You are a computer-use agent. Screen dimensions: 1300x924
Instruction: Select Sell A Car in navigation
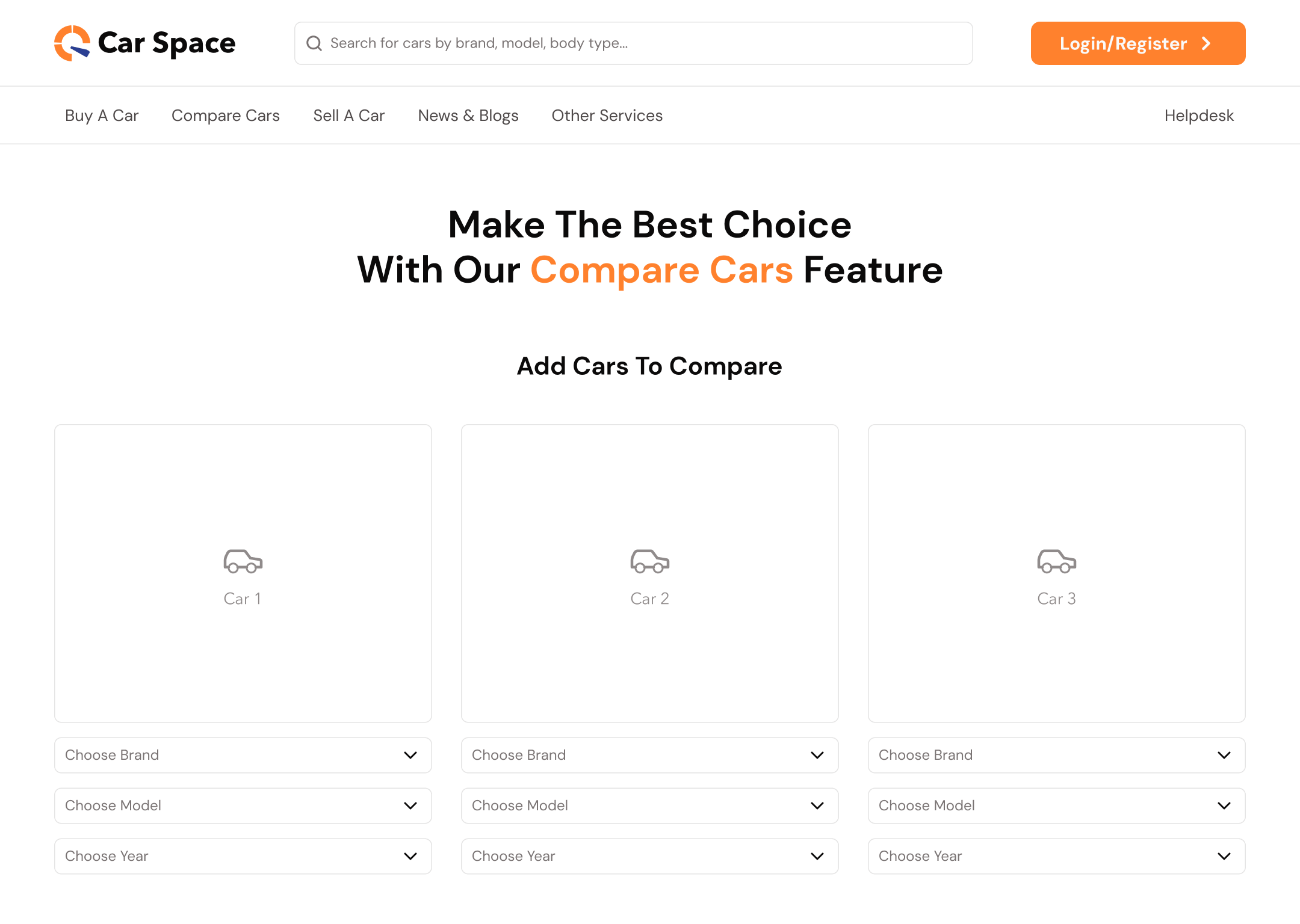tap(349, 115)
